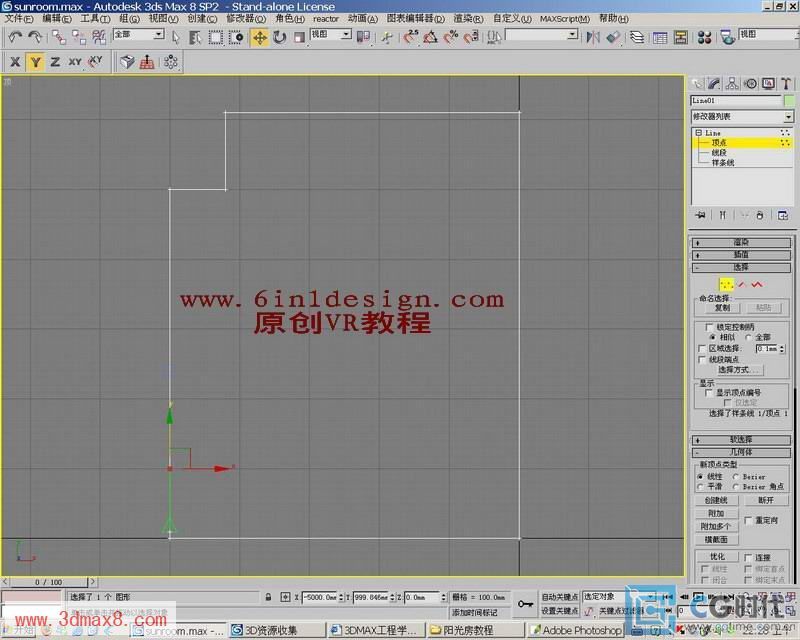The height and width of the screenshot is (640, 800).
Task: Select the Bezier 角点 radio button
Action: click(736, 486)
